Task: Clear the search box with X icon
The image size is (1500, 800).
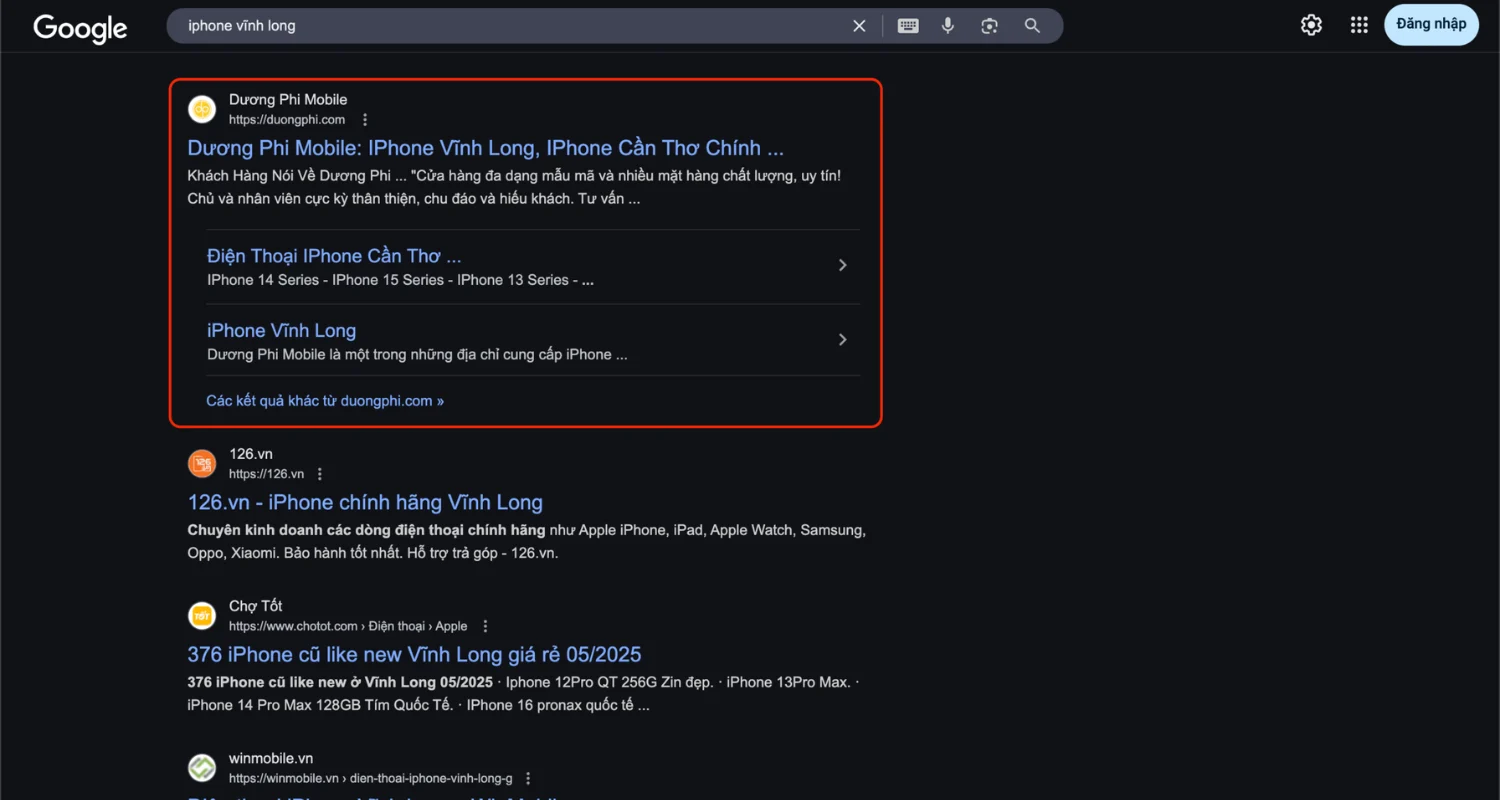Action: click(x=859, y=26)
